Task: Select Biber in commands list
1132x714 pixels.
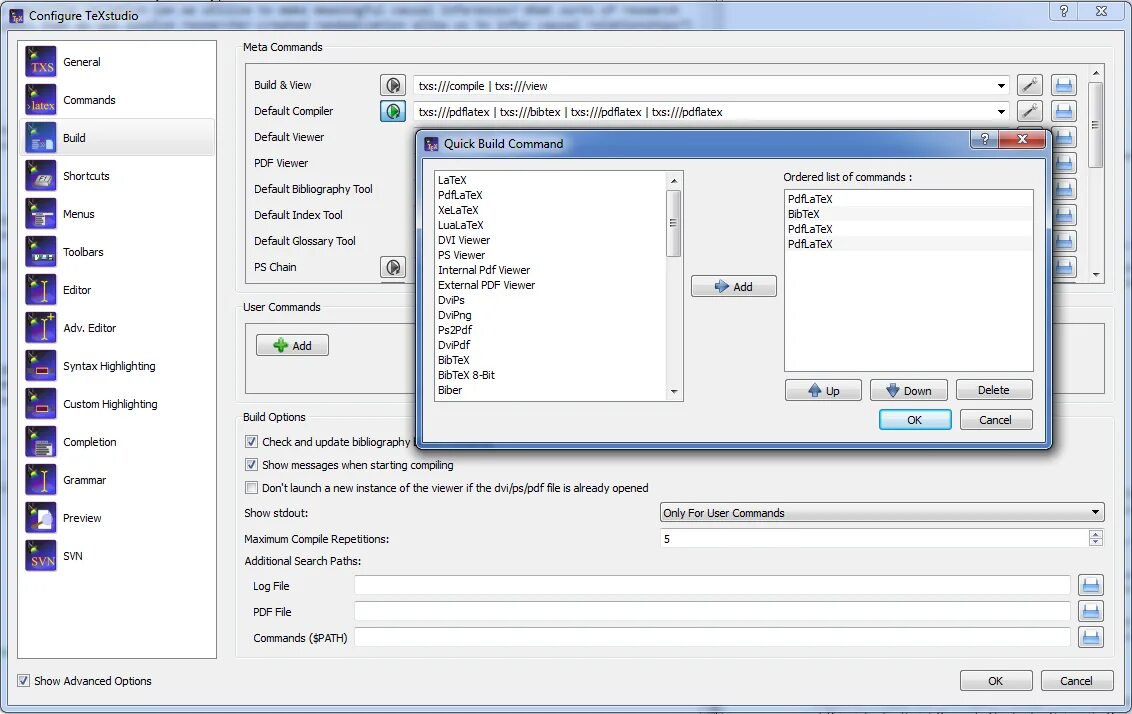Action: [x=450, y=390]
